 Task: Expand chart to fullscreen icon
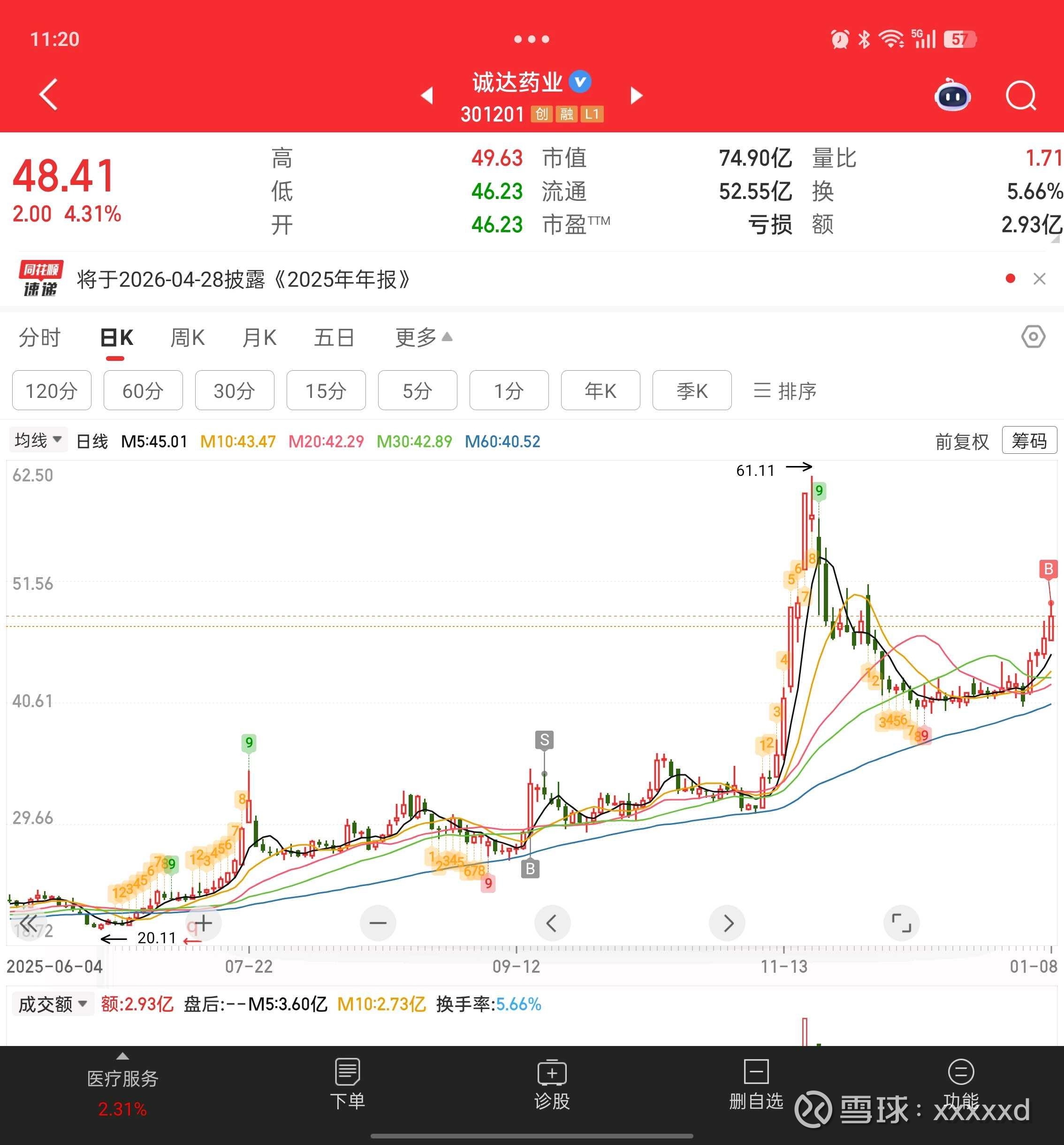[x=901, y=923]
